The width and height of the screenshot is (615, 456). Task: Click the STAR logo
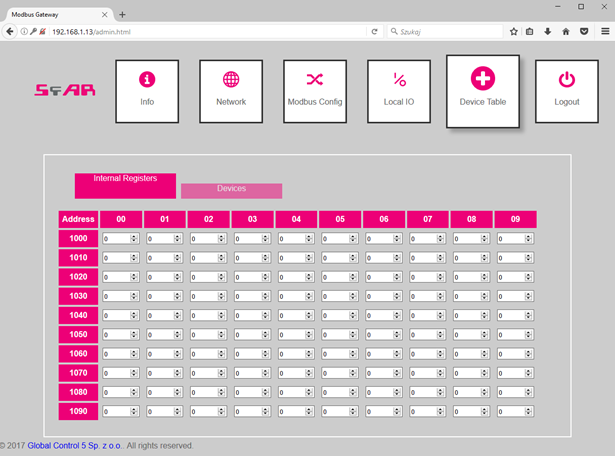[x=65, y=90]
